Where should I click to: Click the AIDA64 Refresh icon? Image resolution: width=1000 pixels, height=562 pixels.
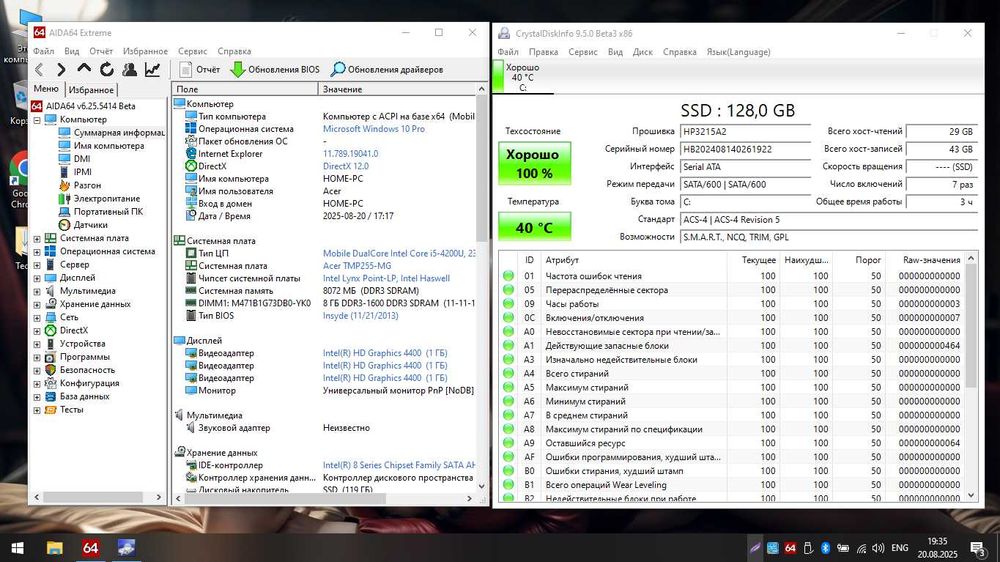coord(107,69)
